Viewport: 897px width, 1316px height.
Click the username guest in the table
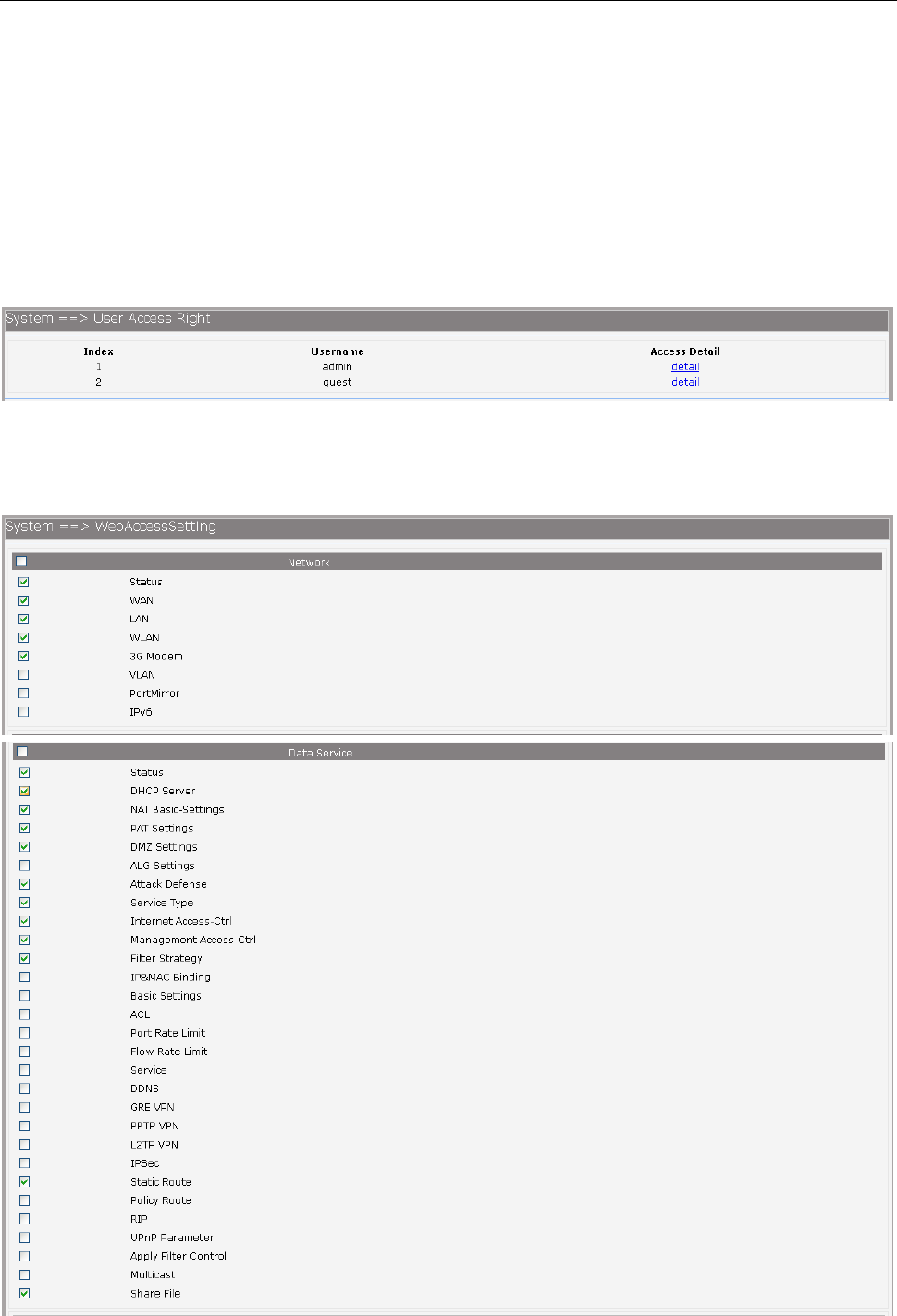click(x=338, y=382)
